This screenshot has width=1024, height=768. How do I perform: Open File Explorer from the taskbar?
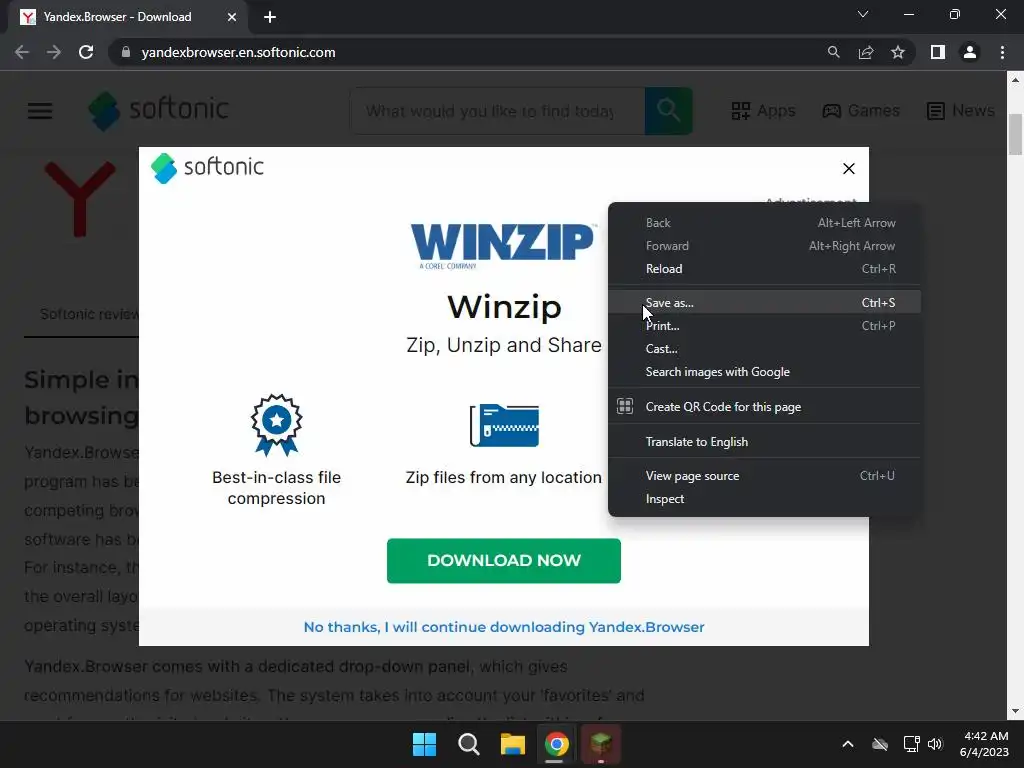pyautogui.click(x=513, y=744)
